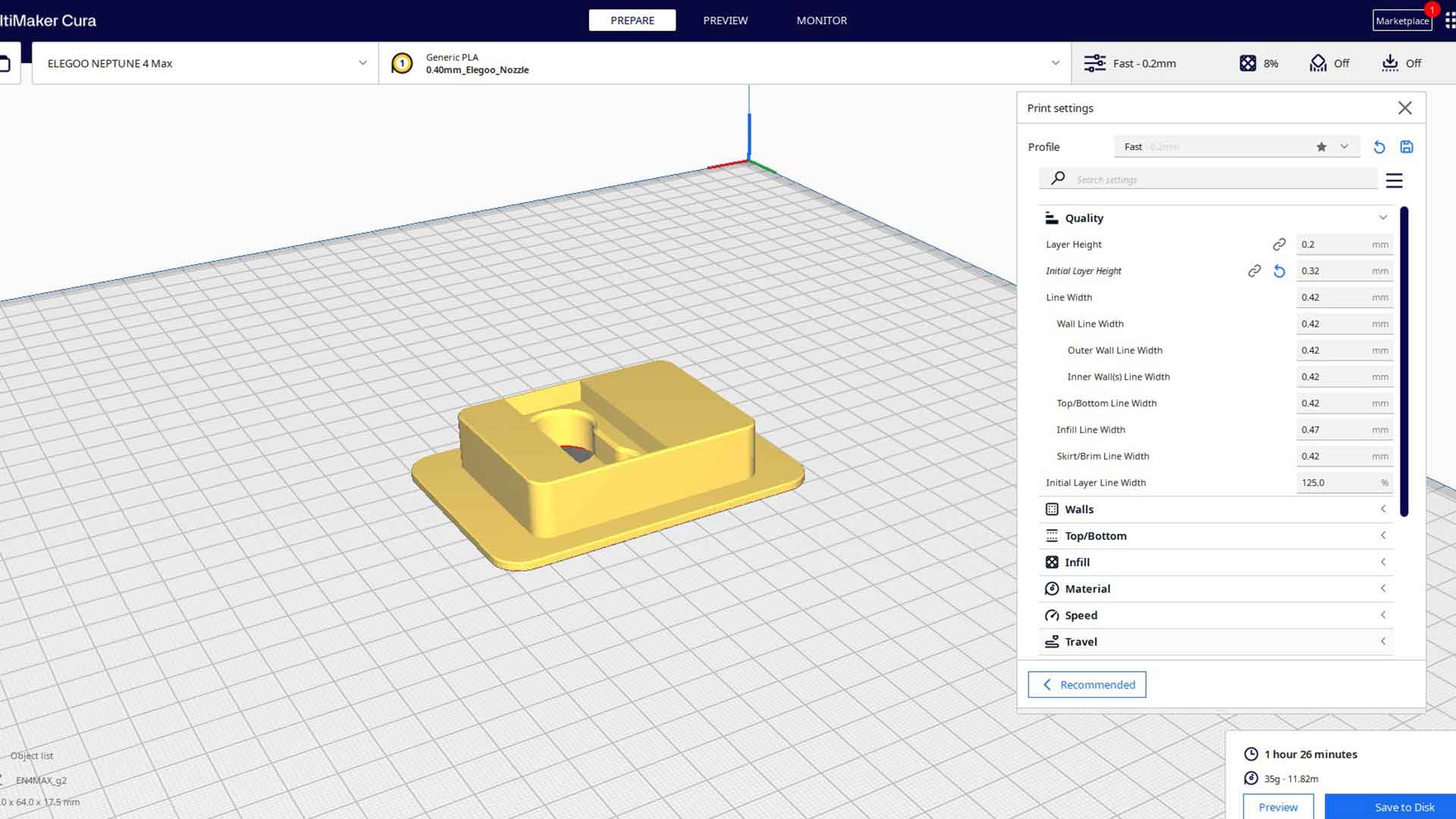Expand the Material section chevron

point(1383,589)
